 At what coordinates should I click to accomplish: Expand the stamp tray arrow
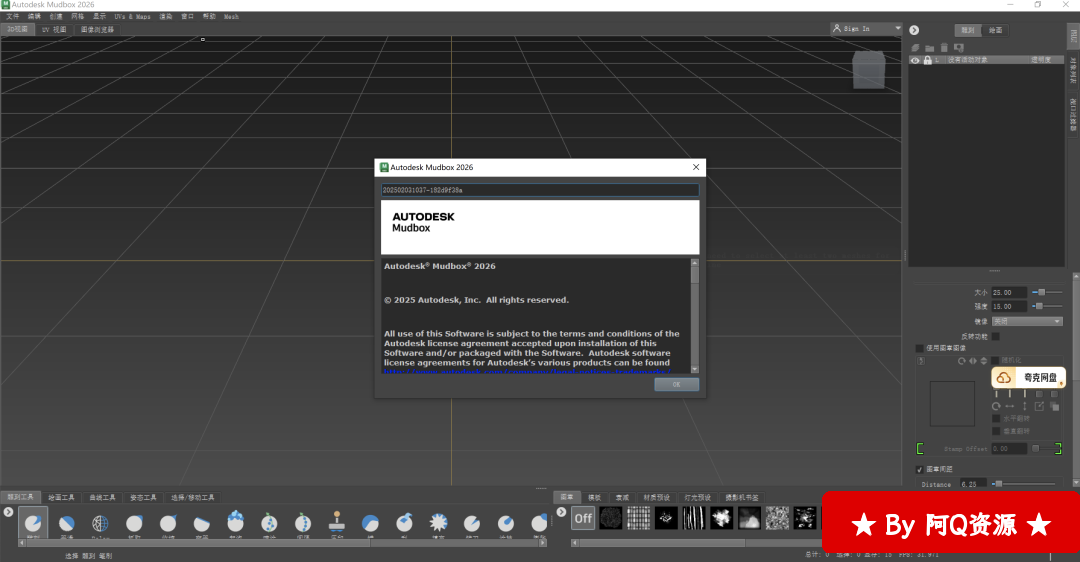561,512
